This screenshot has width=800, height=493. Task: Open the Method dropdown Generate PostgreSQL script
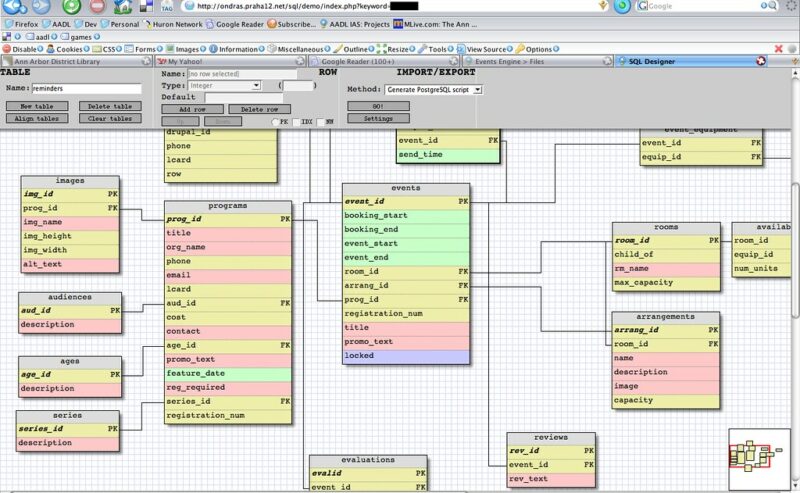tap(433, 89)
